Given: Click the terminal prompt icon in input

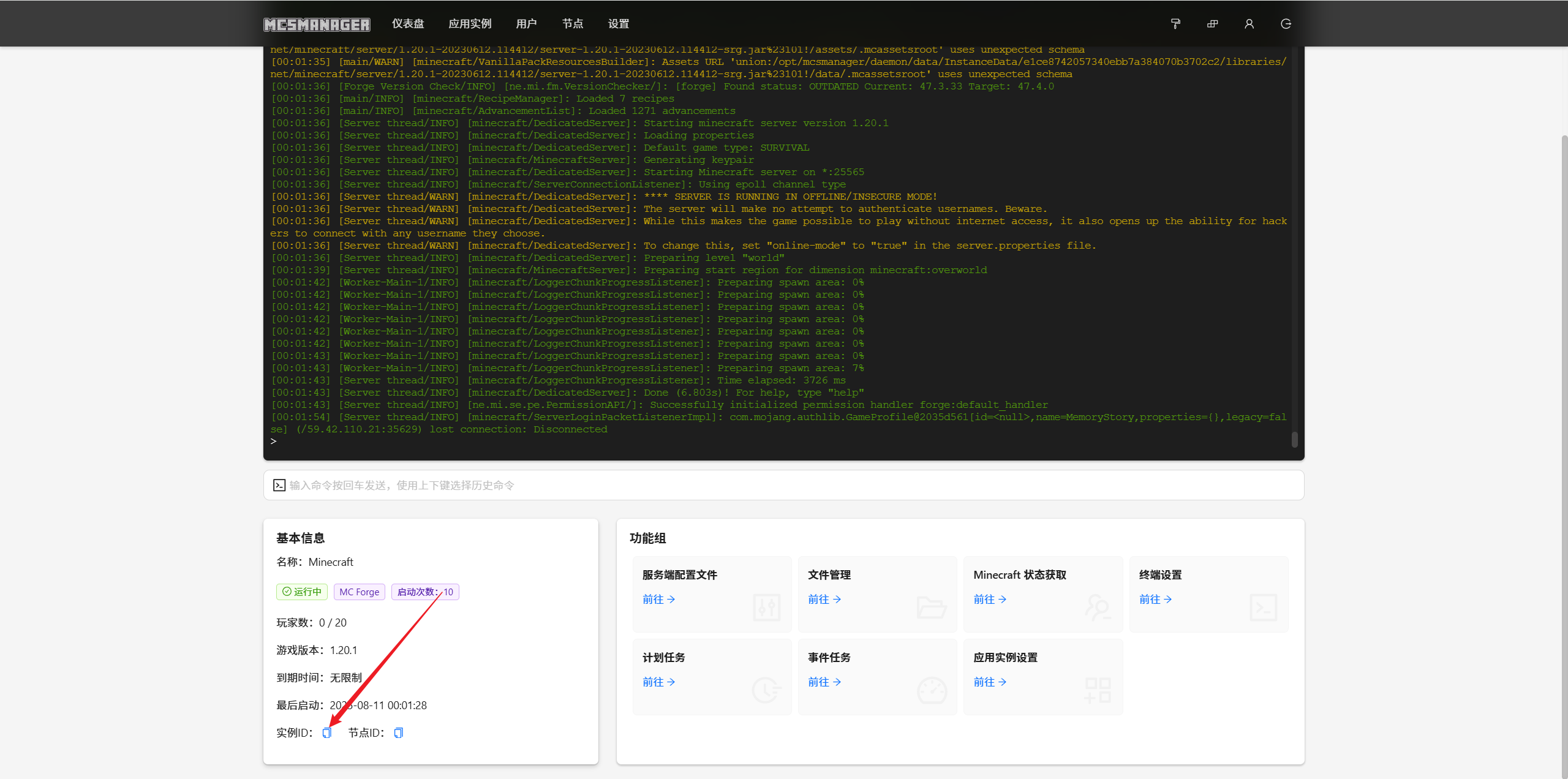Looking at the screenshot, I should tap(279, 485).
